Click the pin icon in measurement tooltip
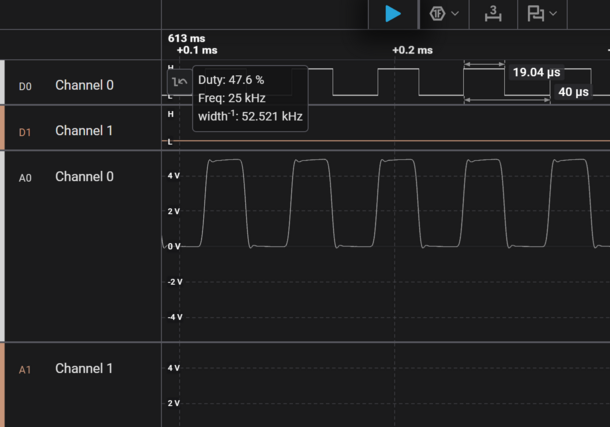The image size is (610, 427). (180, 80)
